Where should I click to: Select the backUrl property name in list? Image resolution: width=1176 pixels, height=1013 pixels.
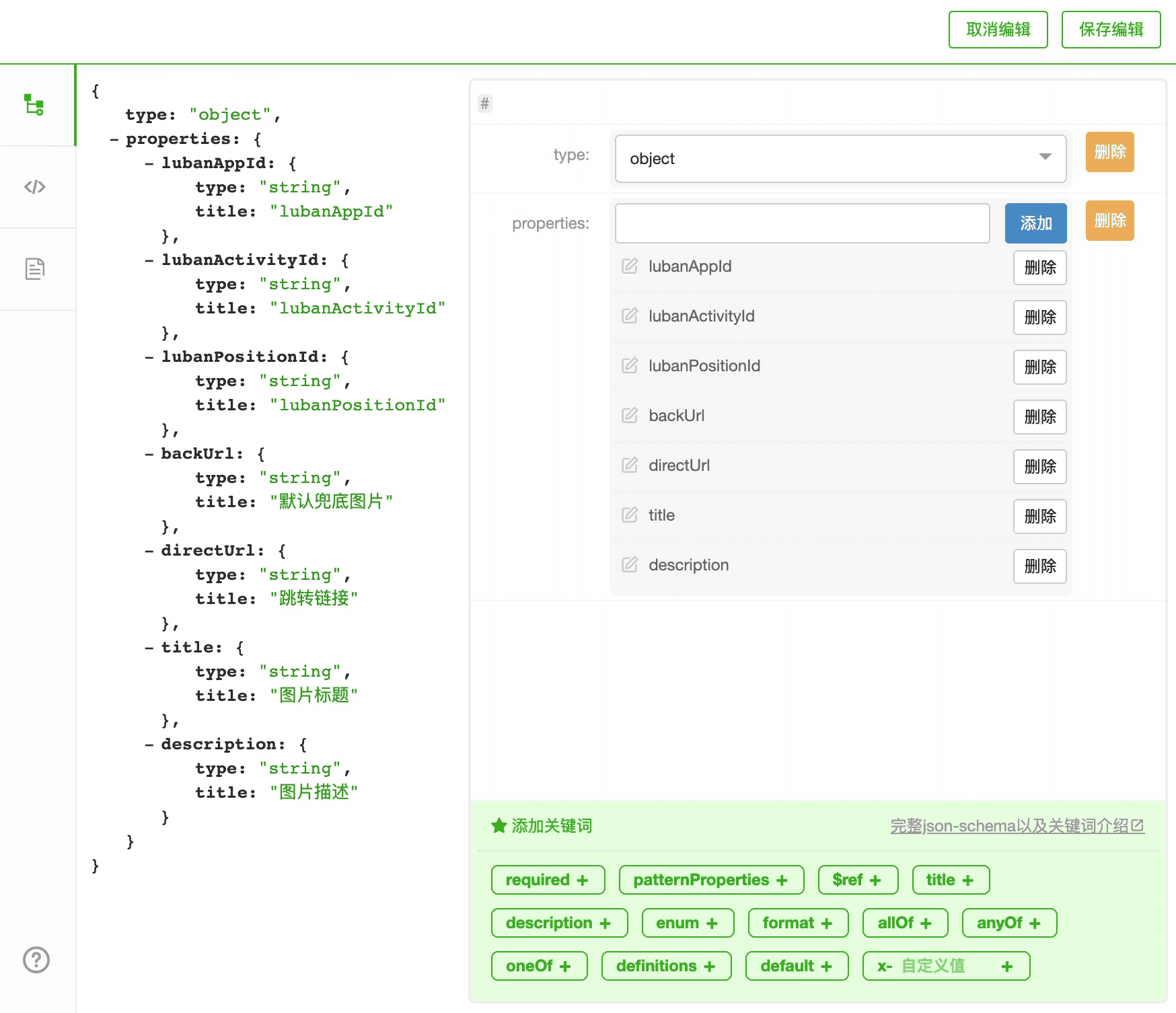point(677,416)
